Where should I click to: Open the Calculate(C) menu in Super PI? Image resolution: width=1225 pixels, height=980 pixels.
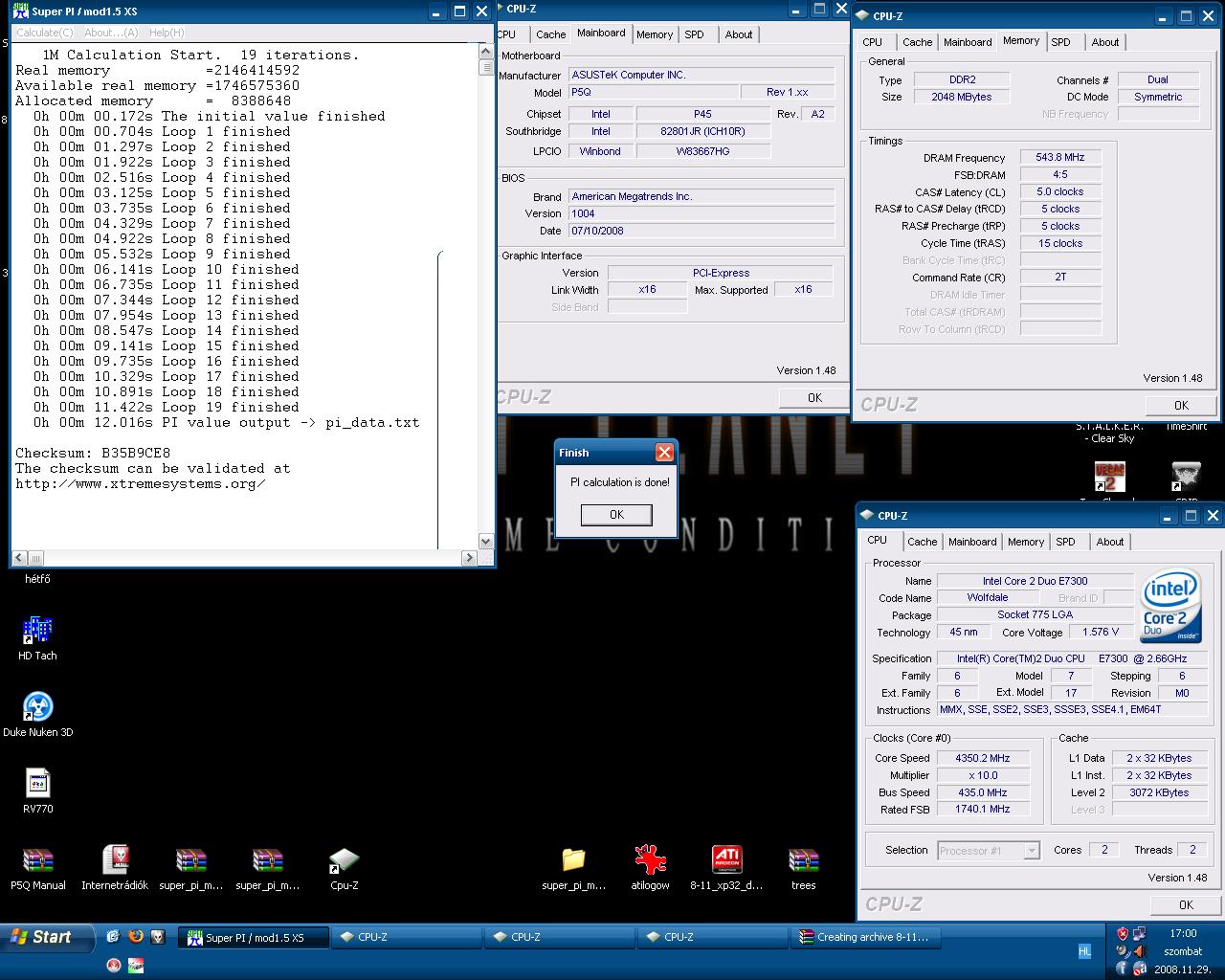[x=44, y=33]
